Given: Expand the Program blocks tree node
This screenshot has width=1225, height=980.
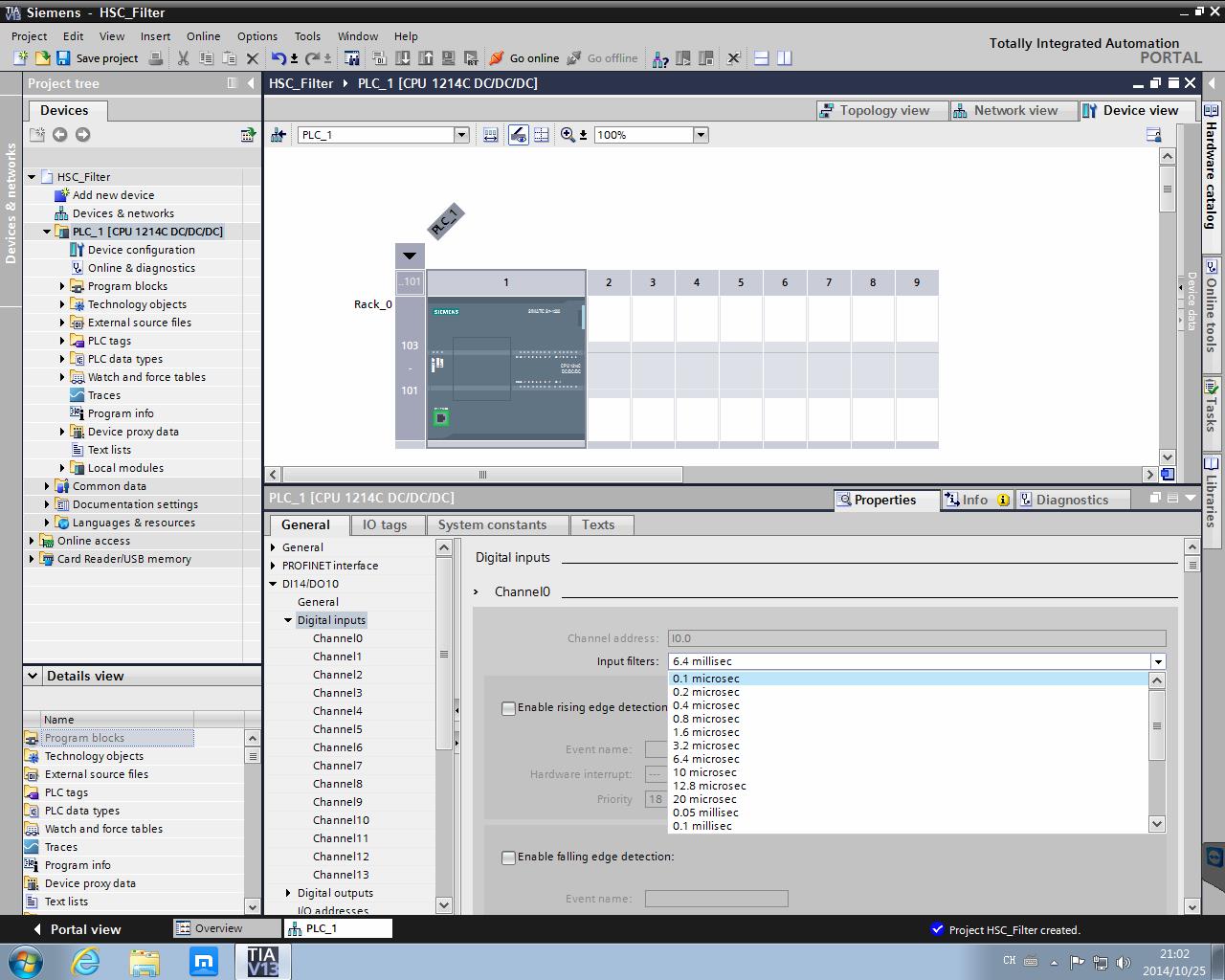Looking at the screenshot, I should tap(63, 286).
